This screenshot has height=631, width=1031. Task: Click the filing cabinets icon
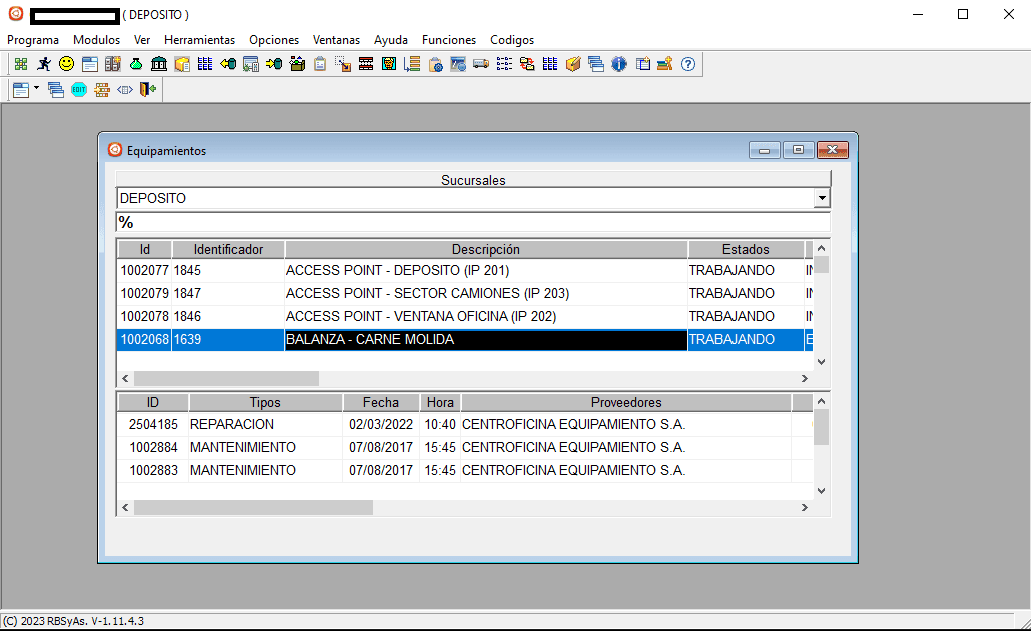pos(112,64)
